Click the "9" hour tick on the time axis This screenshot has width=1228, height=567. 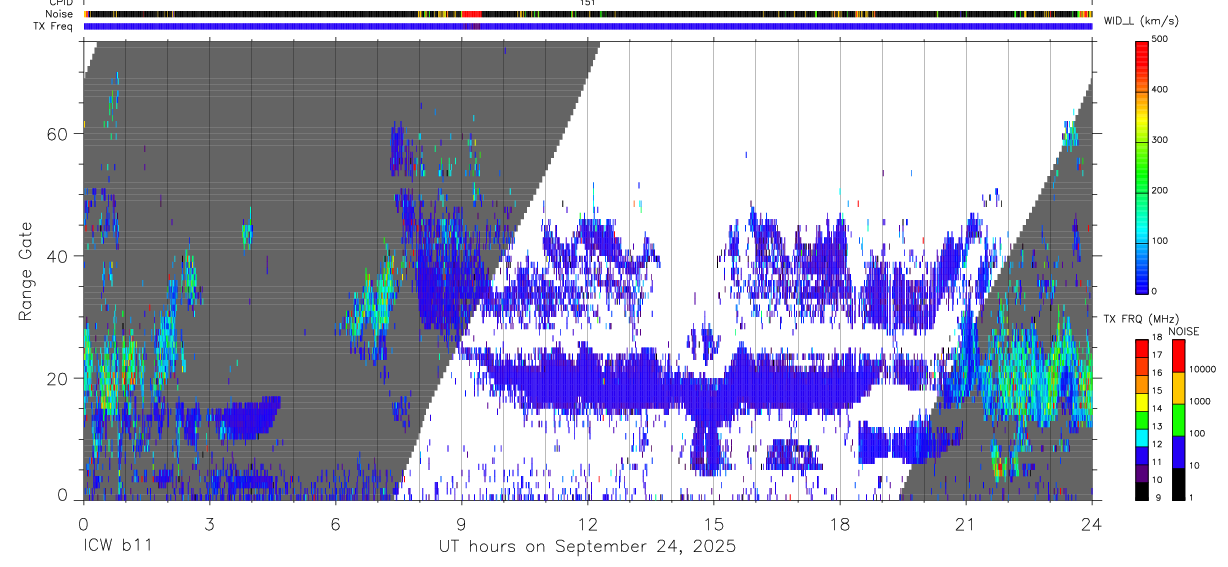pos(461,522)
